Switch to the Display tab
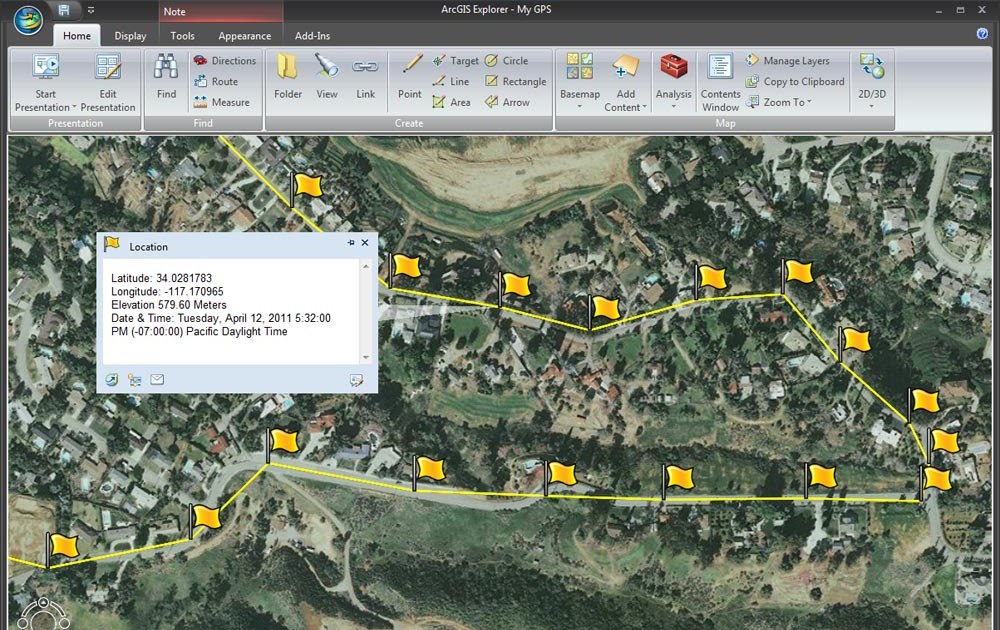 point(130,35)
